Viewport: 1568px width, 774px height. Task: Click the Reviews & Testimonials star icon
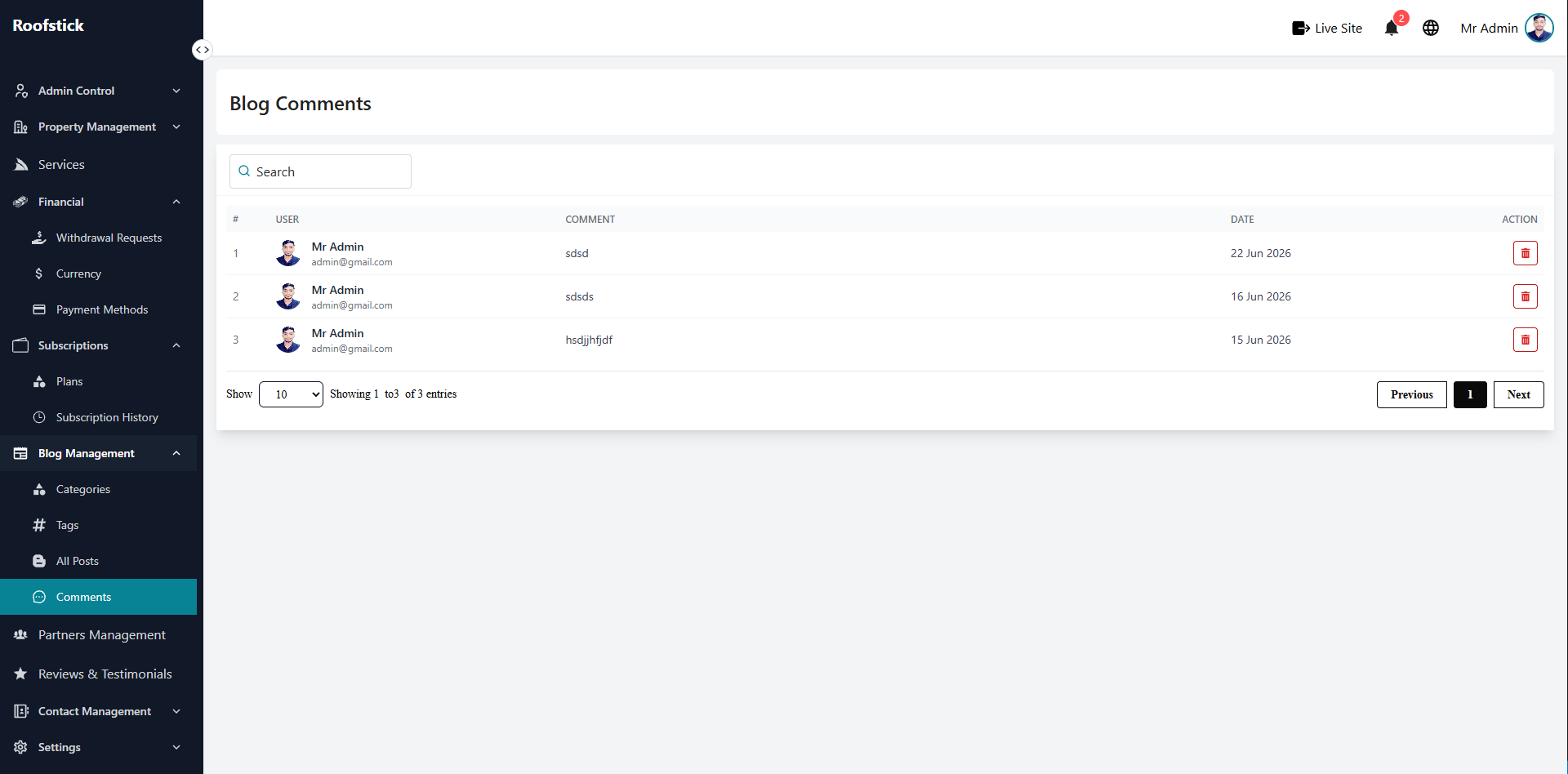pos(21,674)
